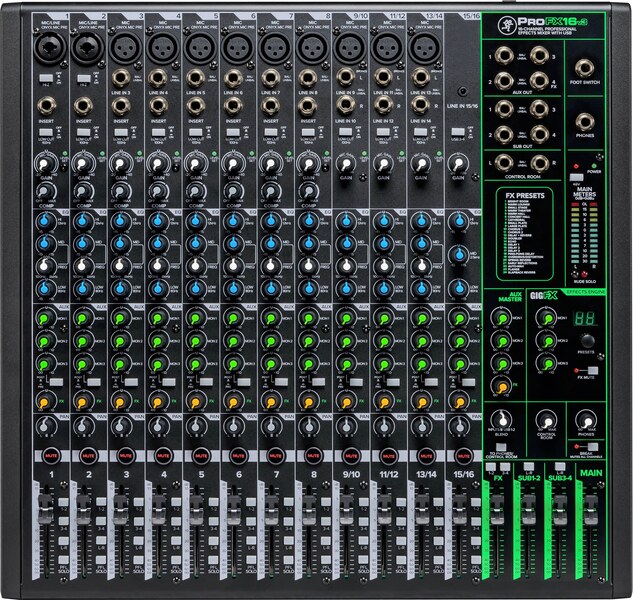Click the CONTROL ROOM level knob
633x600 pixels.
point(546,421)
